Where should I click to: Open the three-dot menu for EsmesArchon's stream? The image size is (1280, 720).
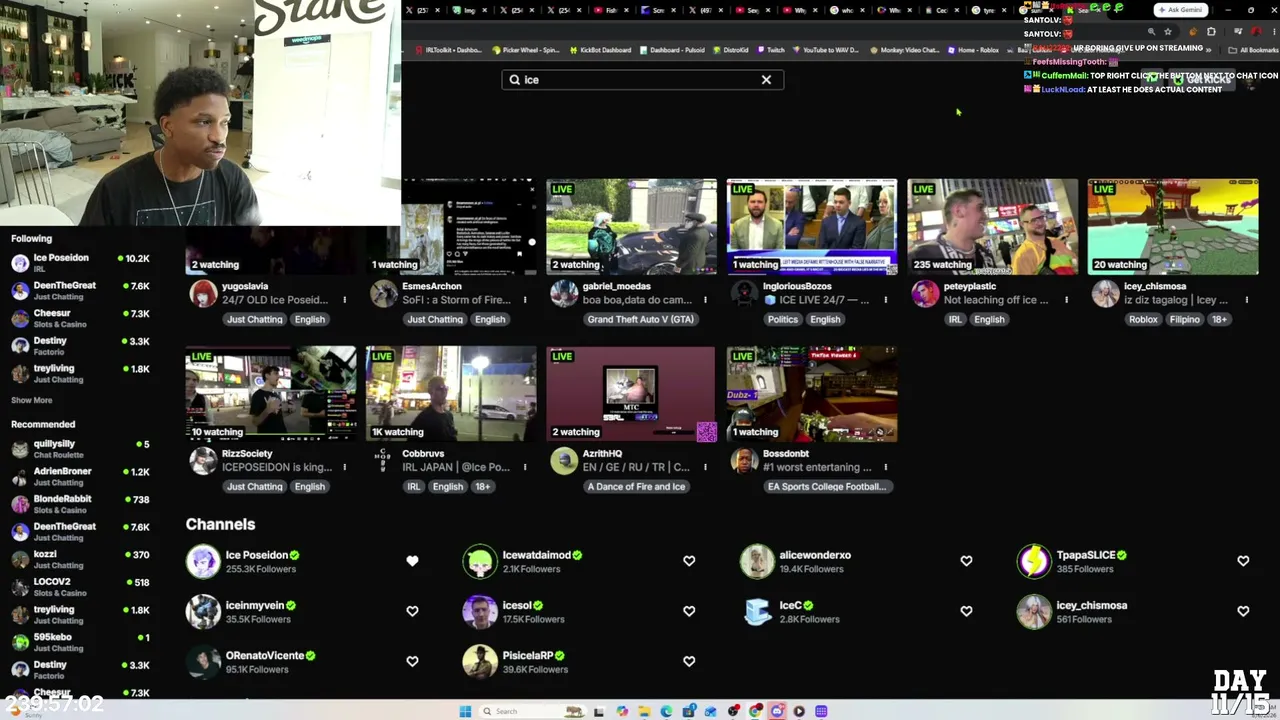click(x=525, y=300)
